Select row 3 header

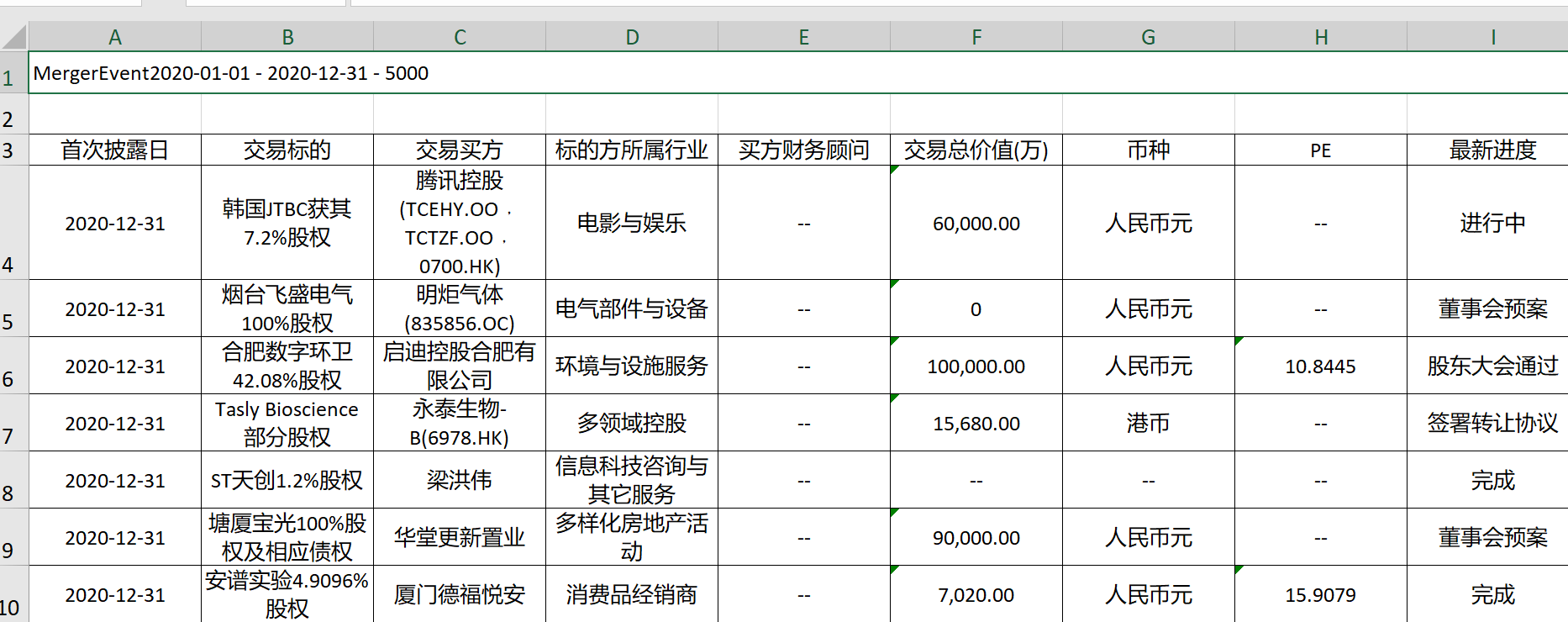tap(14, 150)
